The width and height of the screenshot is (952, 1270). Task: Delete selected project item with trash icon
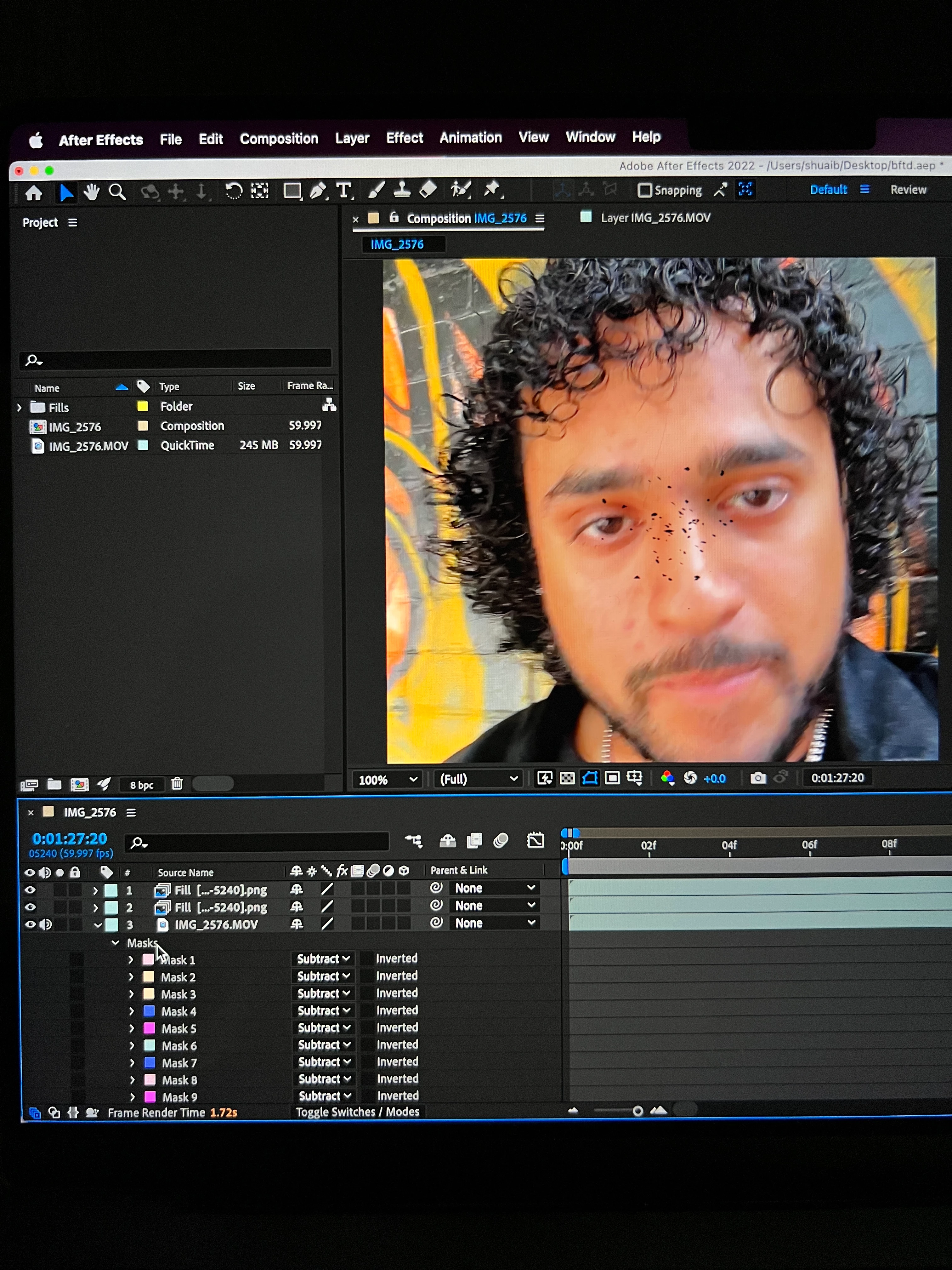point(177,784)
